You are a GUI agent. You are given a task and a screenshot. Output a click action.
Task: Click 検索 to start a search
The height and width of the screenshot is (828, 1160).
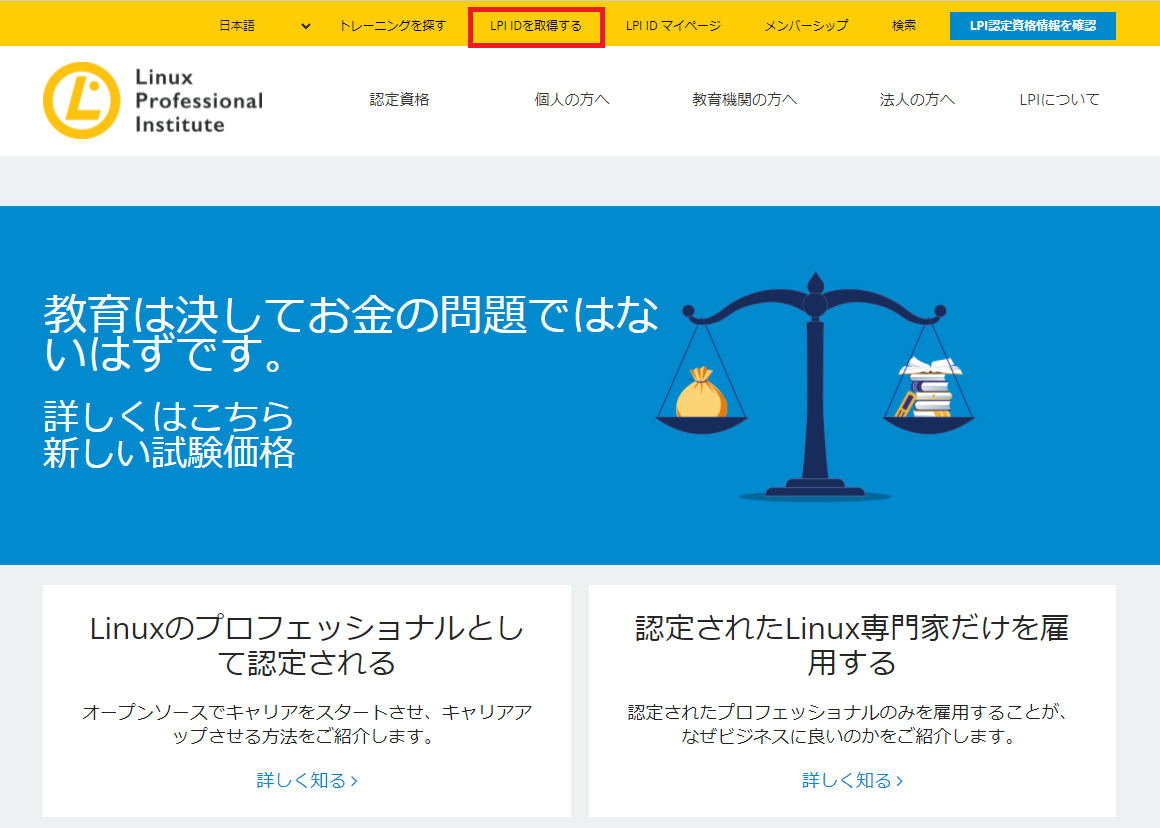click(x=903, y=24)
